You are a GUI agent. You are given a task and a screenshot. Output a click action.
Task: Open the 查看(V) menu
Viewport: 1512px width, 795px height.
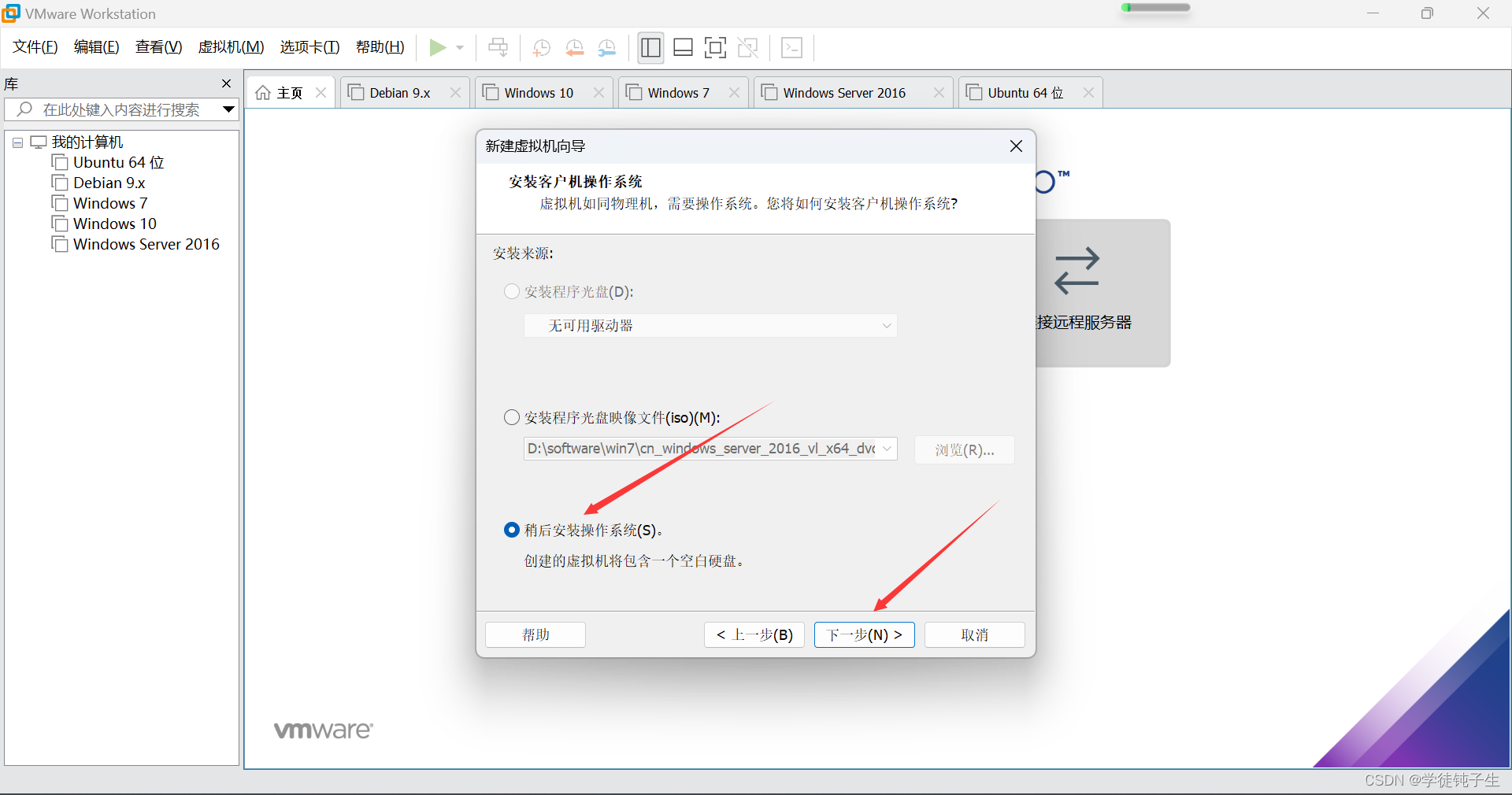pos(158,47)
